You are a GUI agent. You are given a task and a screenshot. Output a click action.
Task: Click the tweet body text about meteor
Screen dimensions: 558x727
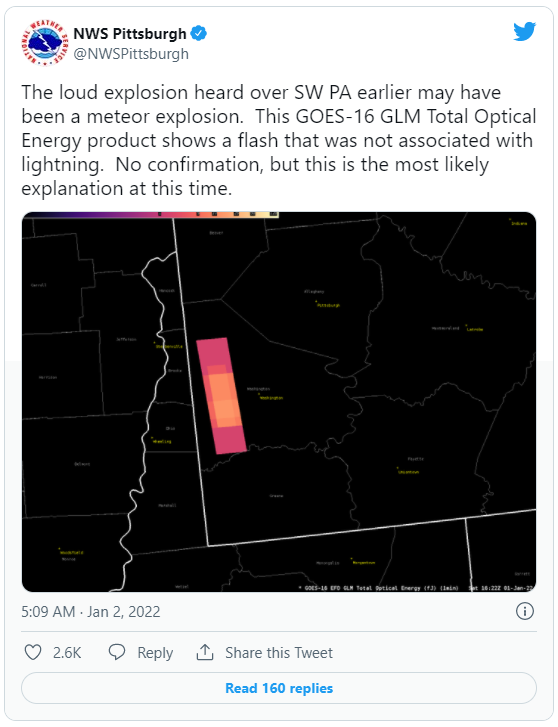279,140
